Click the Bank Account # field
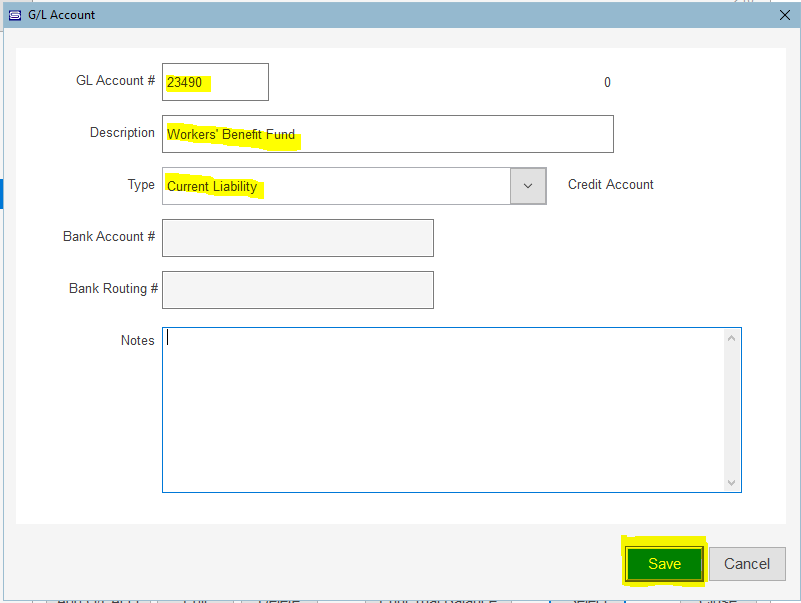This screenshot has width=801, height=603. [x=298, y=238]
